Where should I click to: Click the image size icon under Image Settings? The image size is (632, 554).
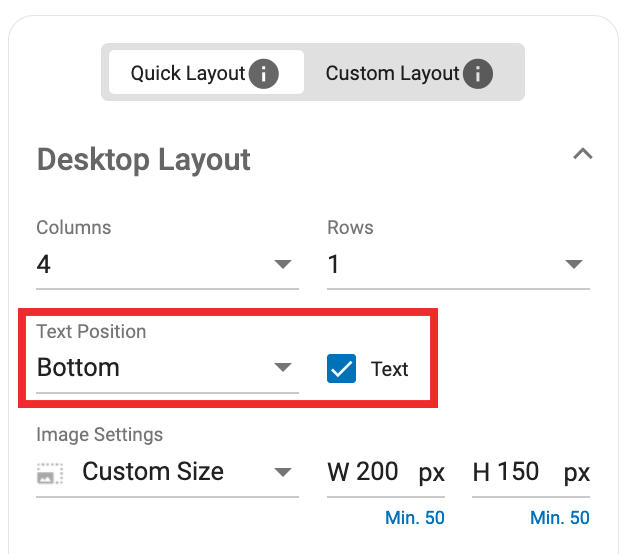[x=50, y=473]
